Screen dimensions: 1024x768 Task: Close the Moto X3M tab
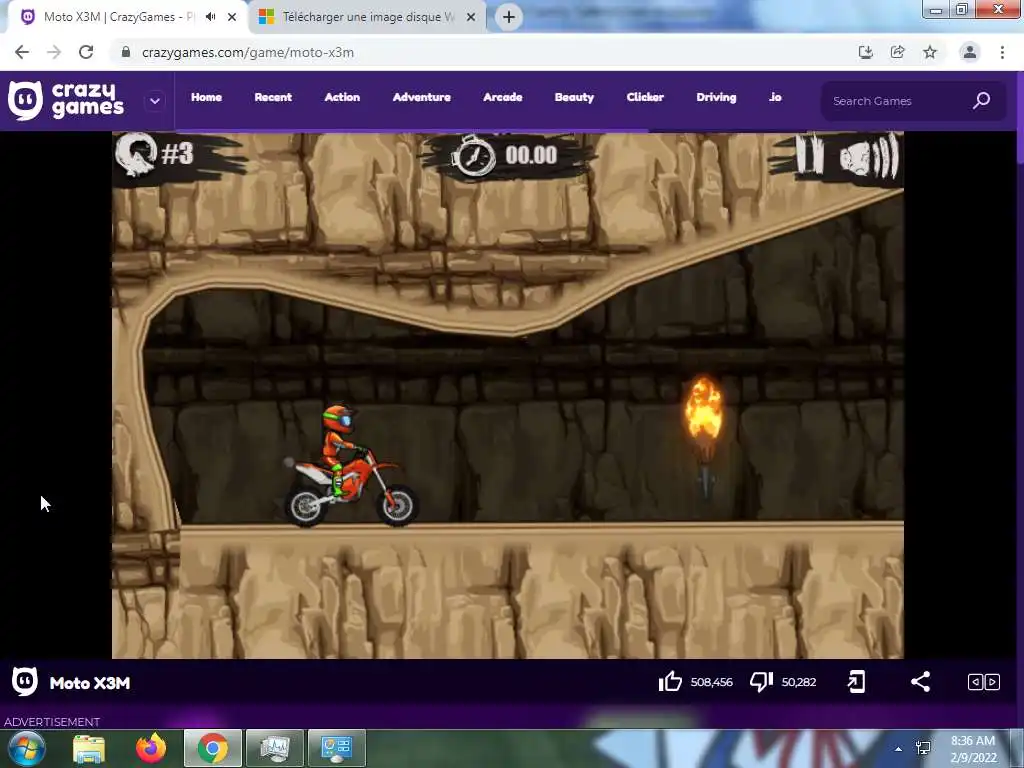(232, 18)
